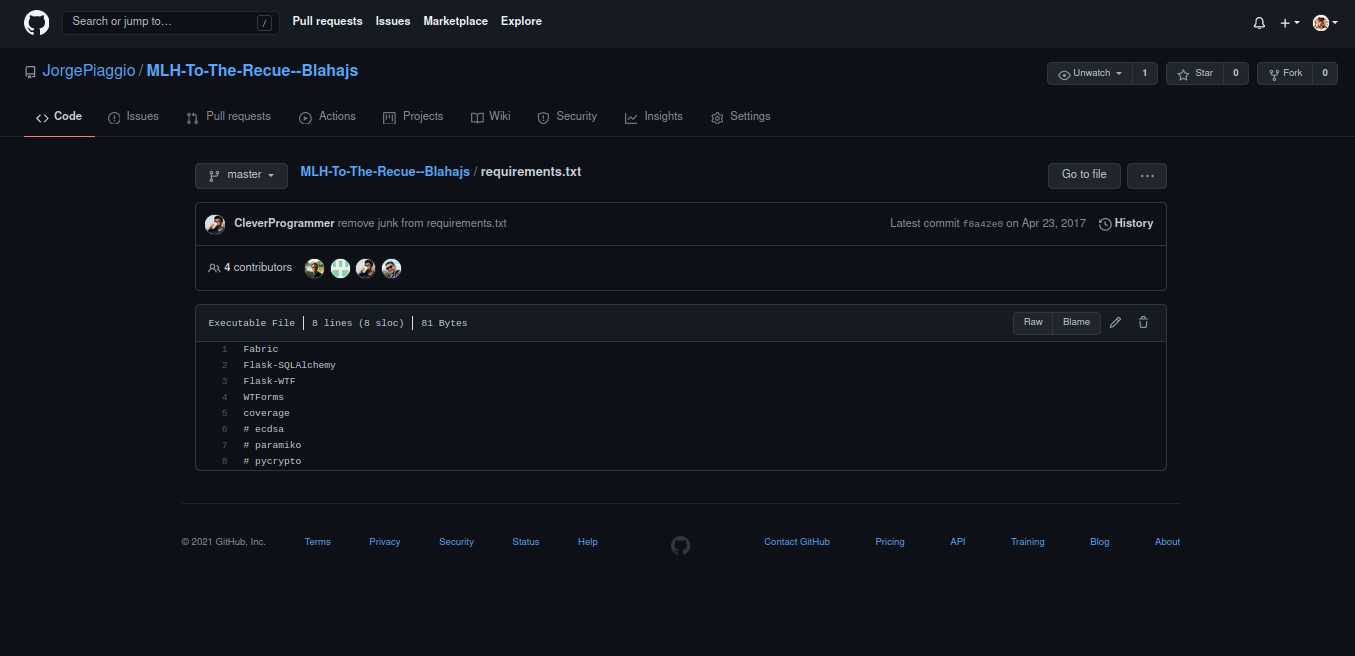Open footer Security link
Screen dimensions: 1355x656
coord(457,542)
